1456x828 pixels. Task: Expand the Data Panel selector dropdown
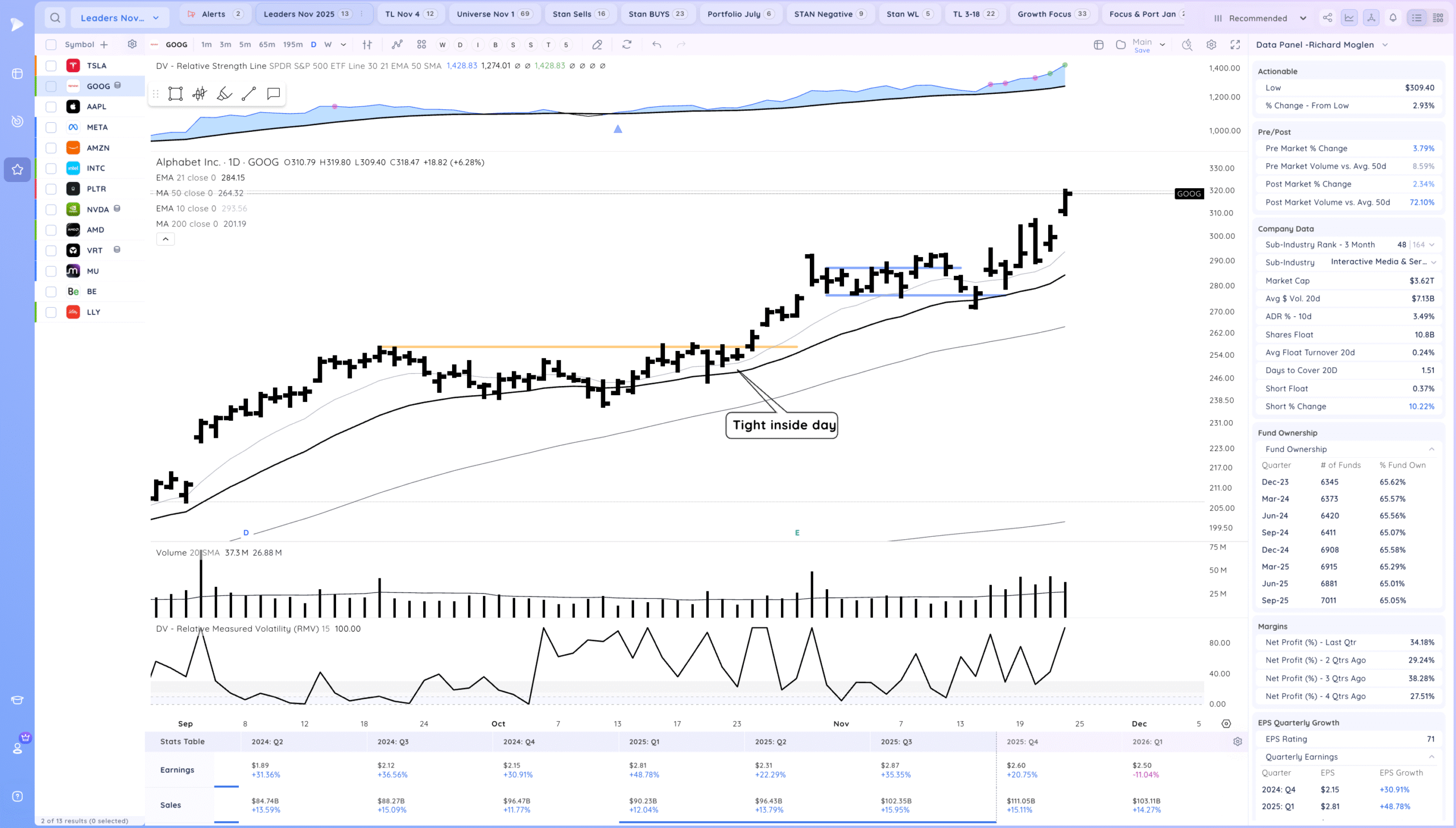(1385, 45)
